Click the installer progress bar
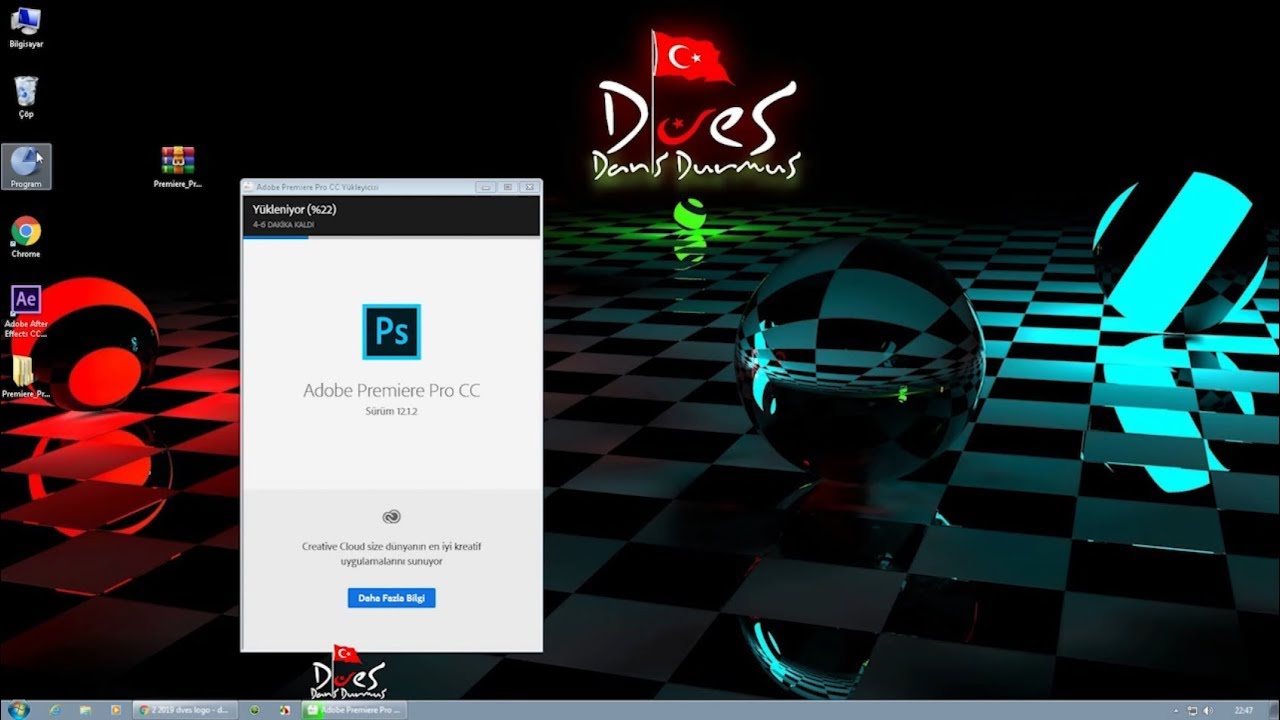The height and width of the screenshot is (720, 1280). (x=392, y=237)
